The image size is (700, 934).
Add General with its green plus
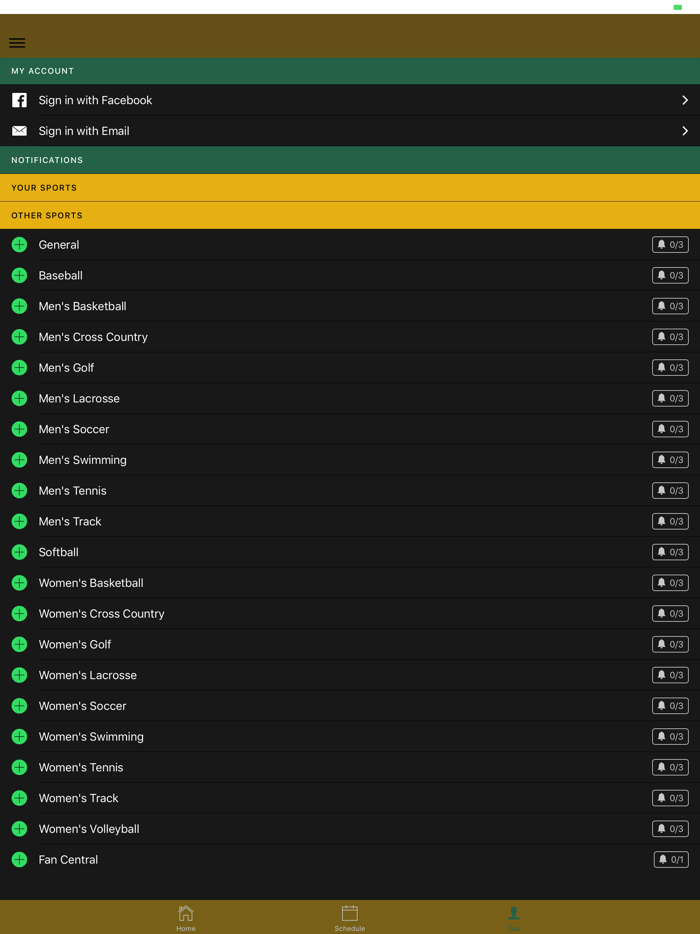pos(20,245)
